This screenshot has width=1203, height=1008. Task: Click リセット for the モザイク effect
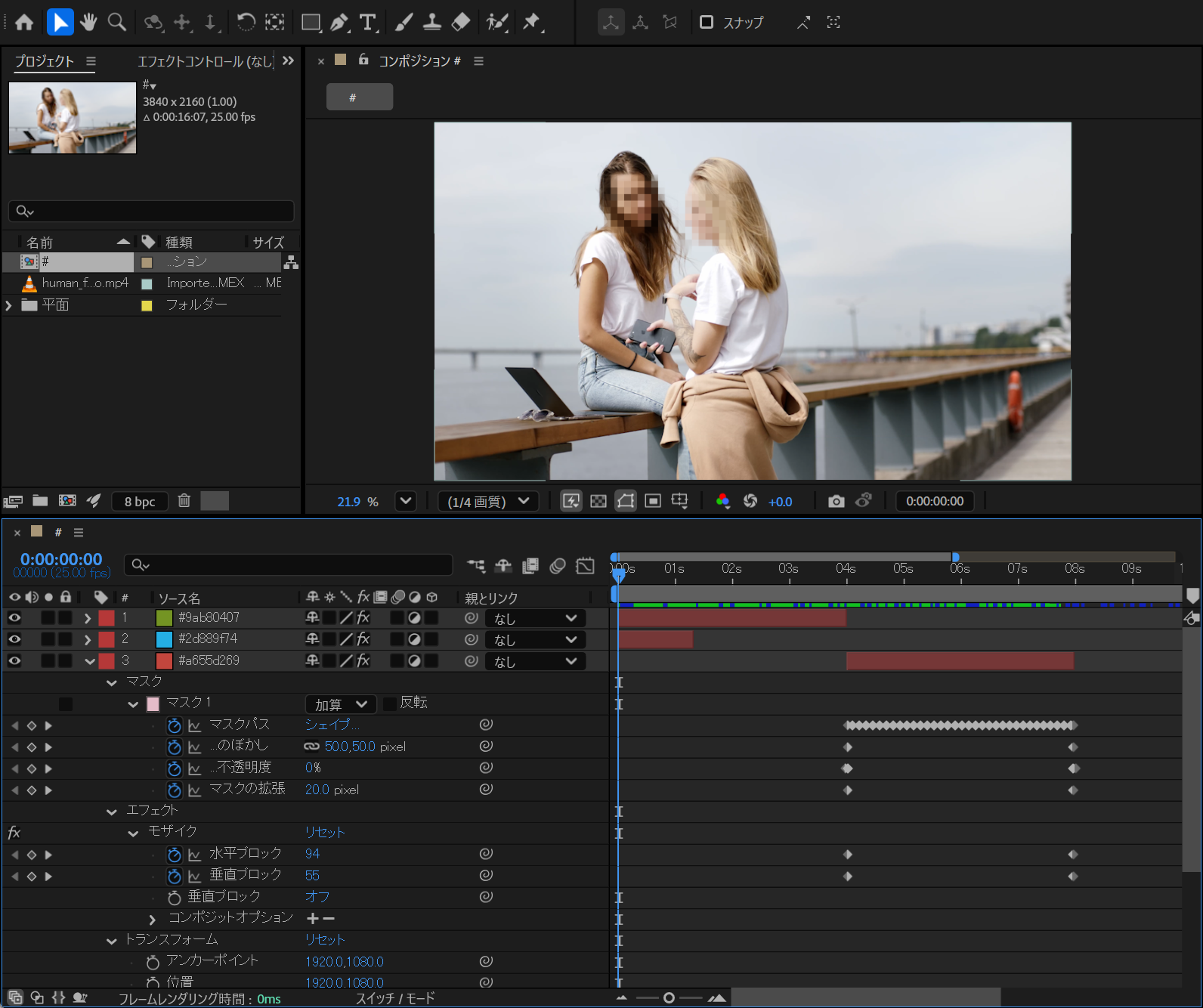(325, 832)
